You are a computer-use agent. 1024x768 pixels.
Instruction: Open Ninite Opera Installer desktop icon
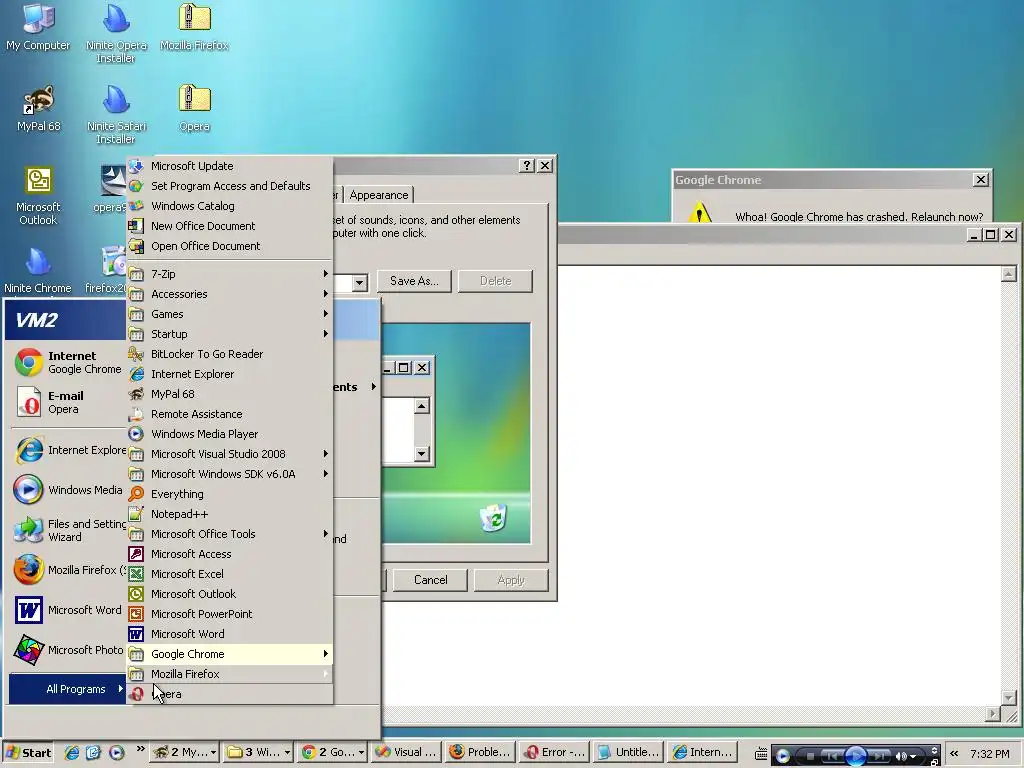point(116,33)
